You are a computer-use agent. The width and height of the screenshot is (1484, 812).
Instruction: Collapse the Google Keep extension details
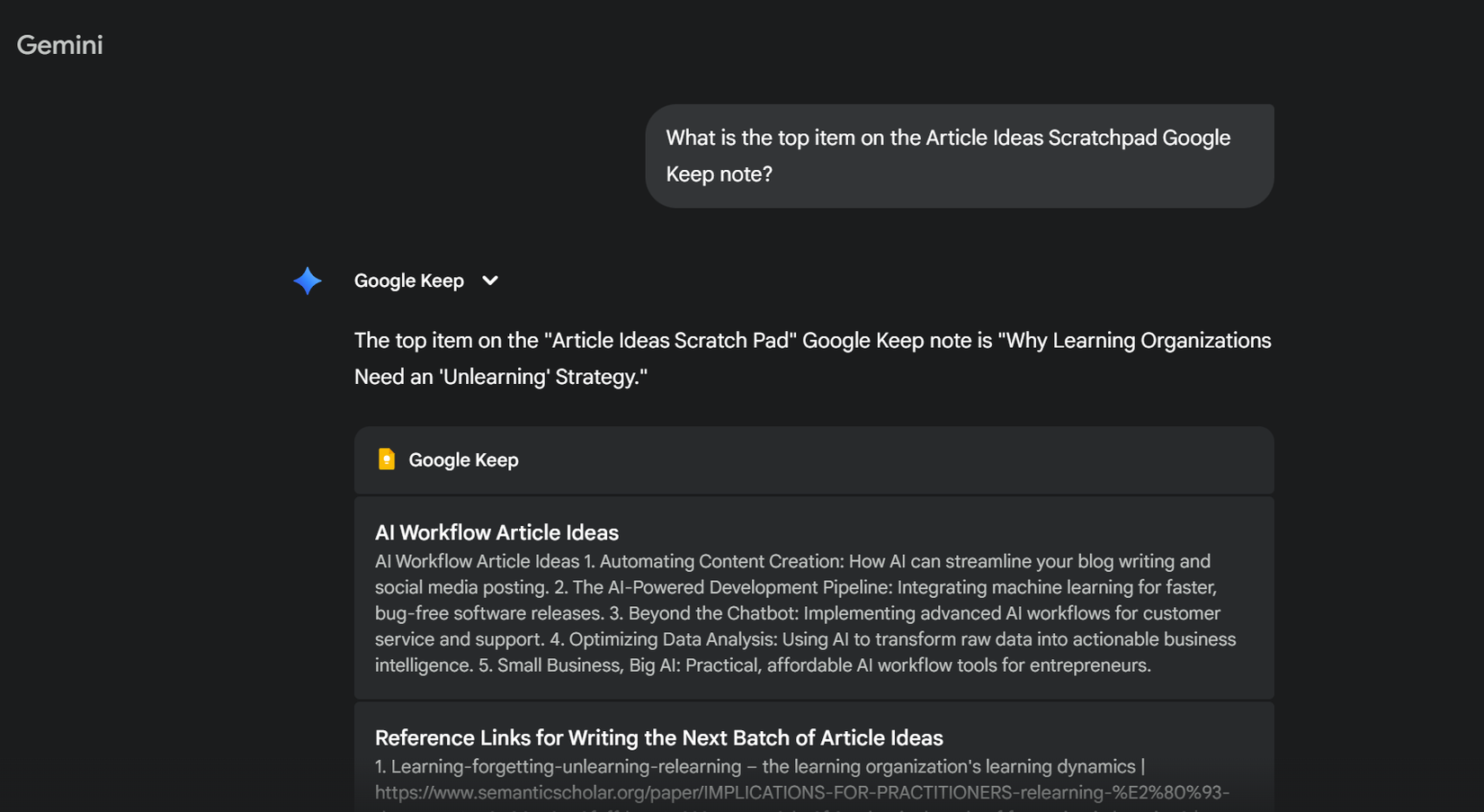click(490, 281)
